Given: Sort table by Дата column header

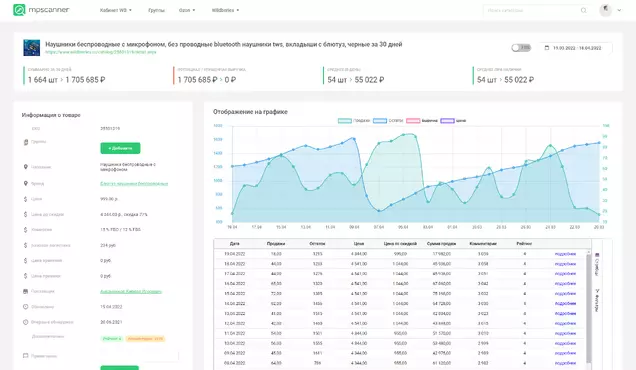Looking at the screenshot, I should coord(234,243).
